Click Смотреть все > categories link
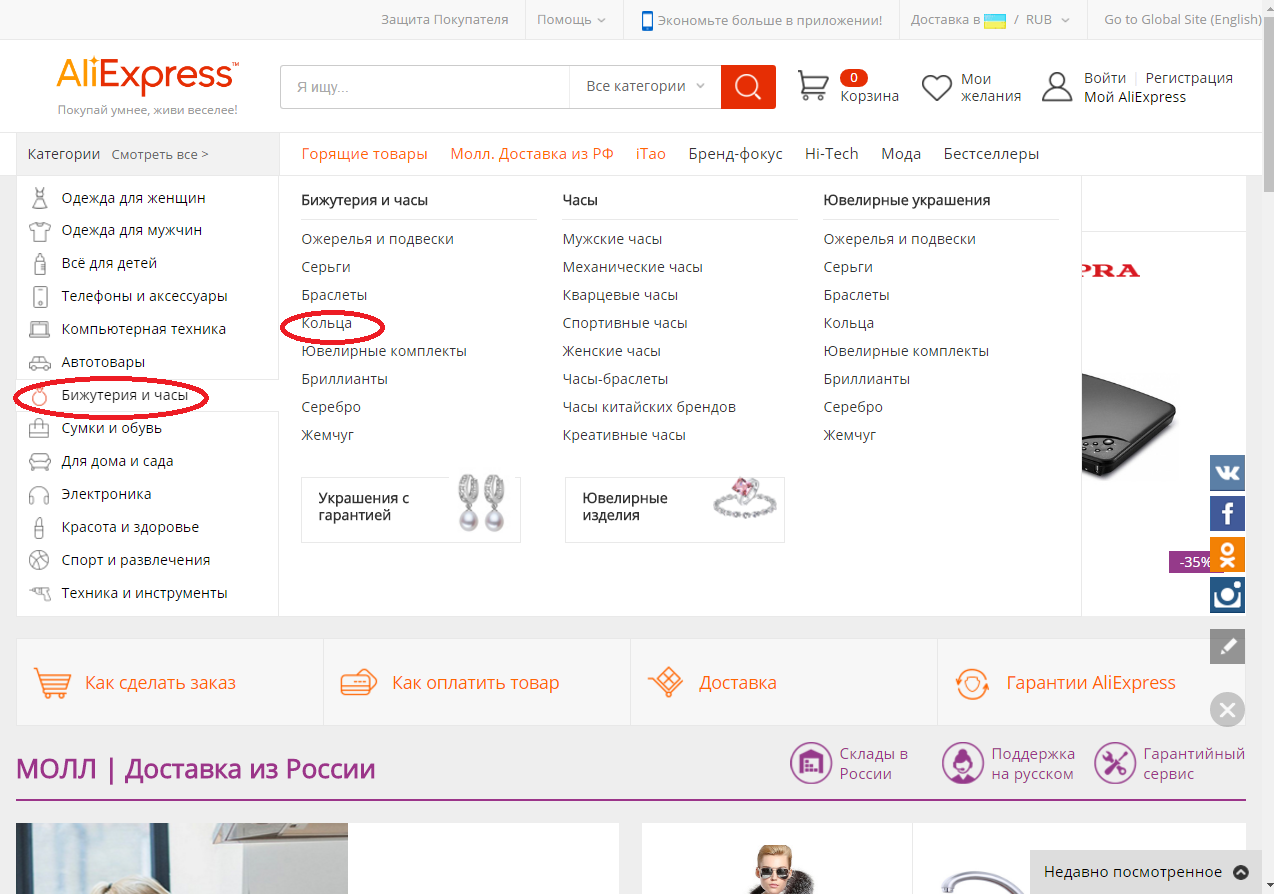1274x894 pixels. [x=160, y=155]
